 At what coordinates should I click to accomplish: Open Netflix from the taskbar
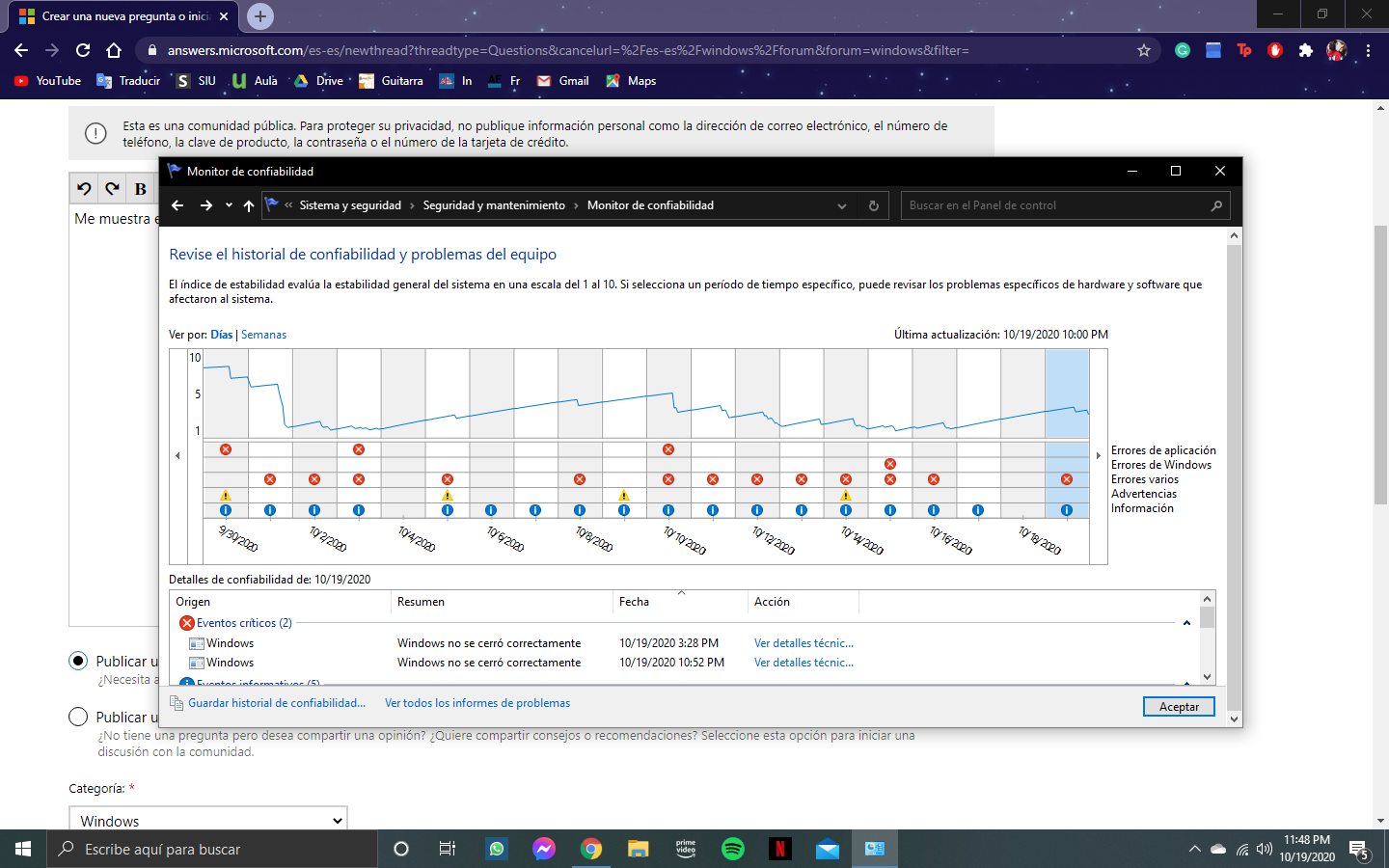tap(780, 849)
